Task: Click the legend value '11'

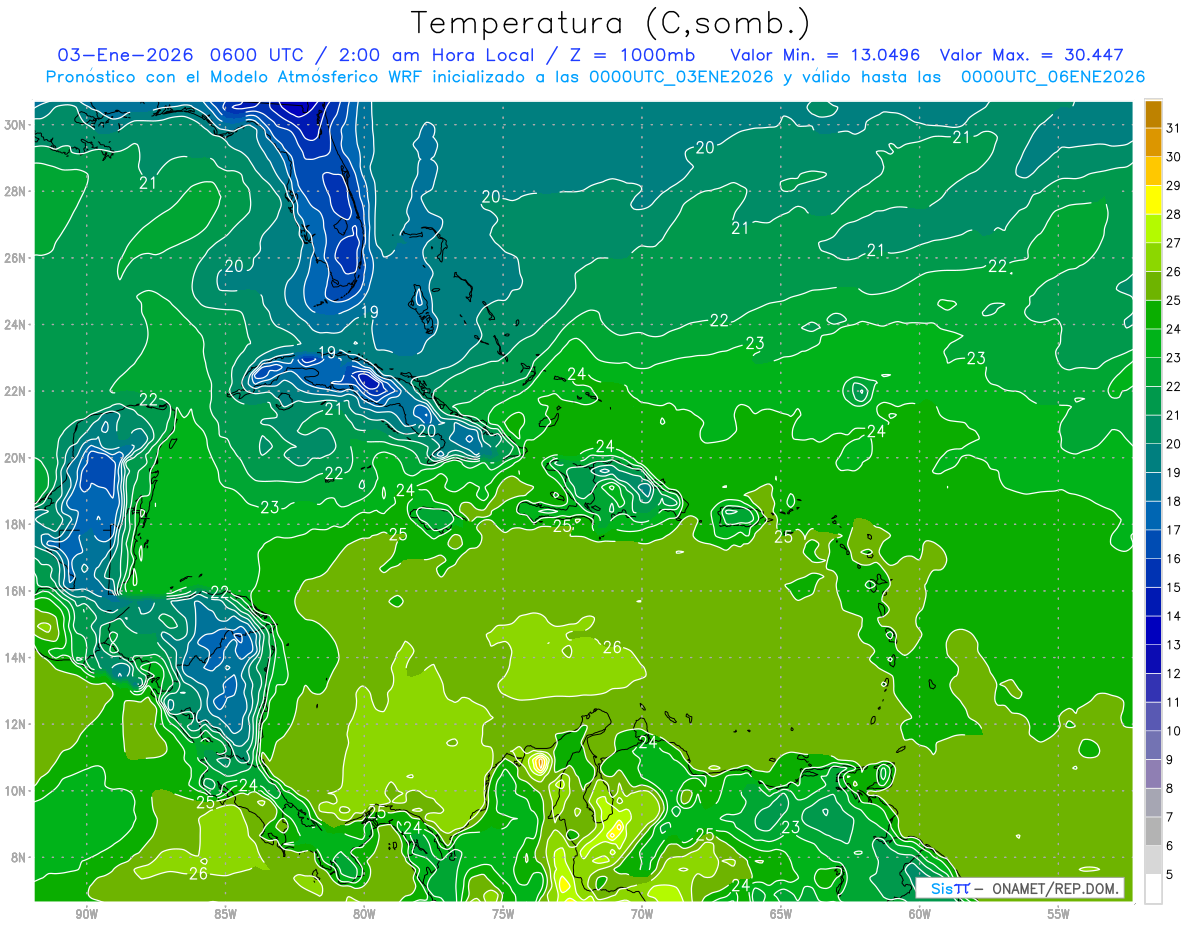Action: (x=1174, y=702)
